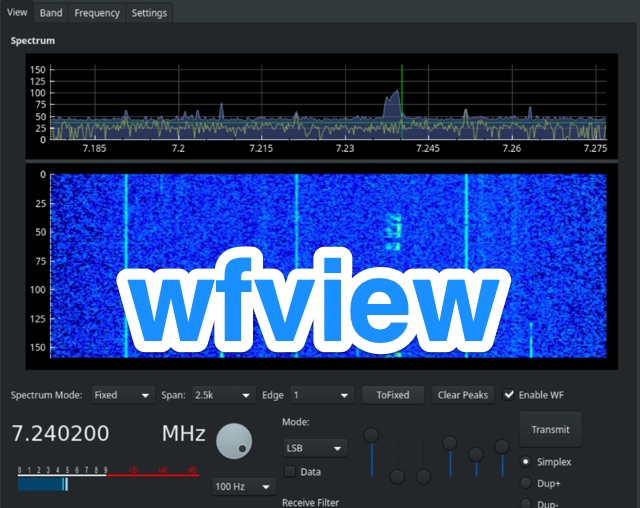Select the Simplex radio button
640x508 pixels.
pyautogui.click(x=526, y=461)
